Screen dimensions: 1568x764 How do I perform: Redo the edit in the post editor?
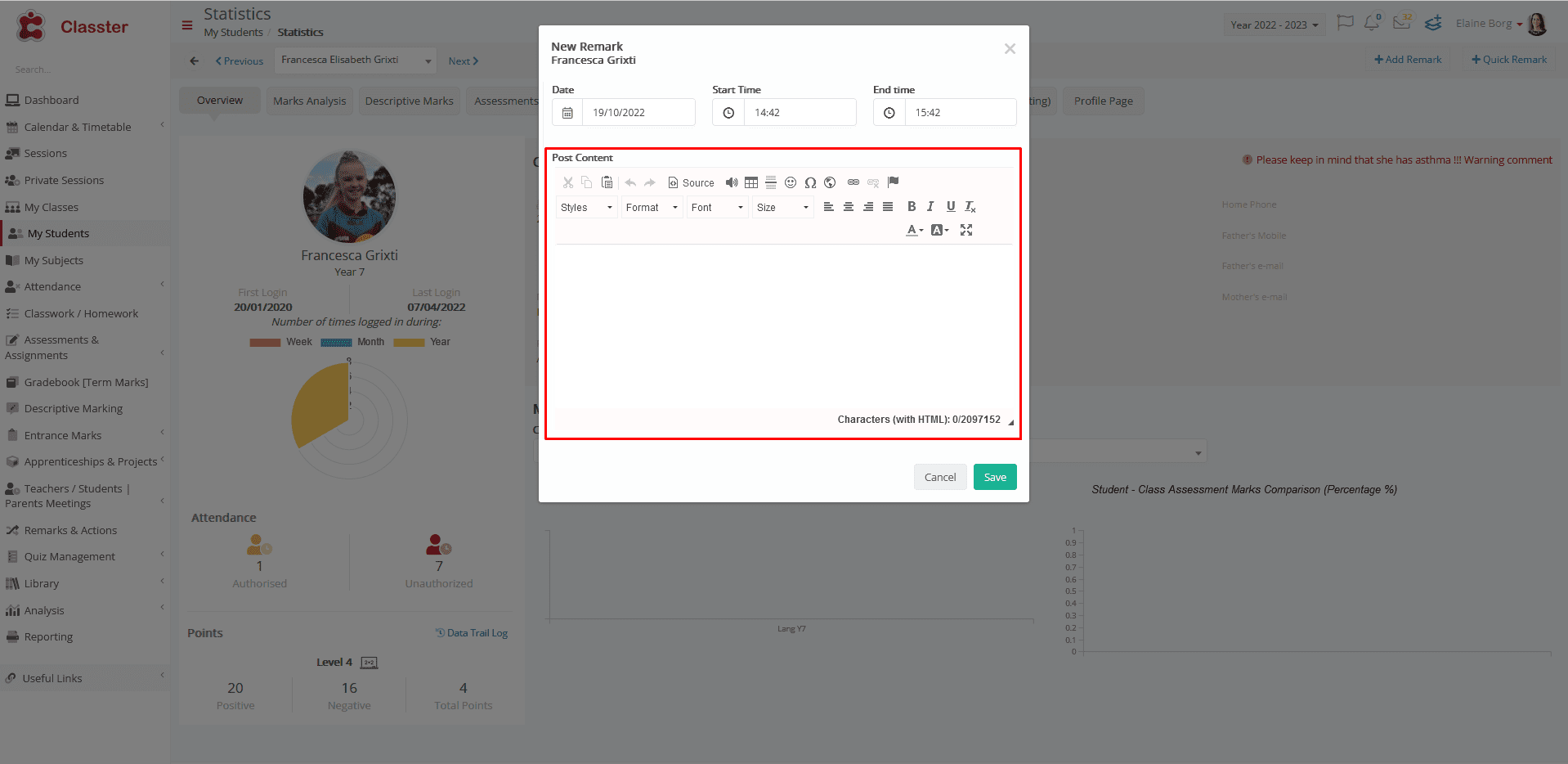click(x=650, y=182)
